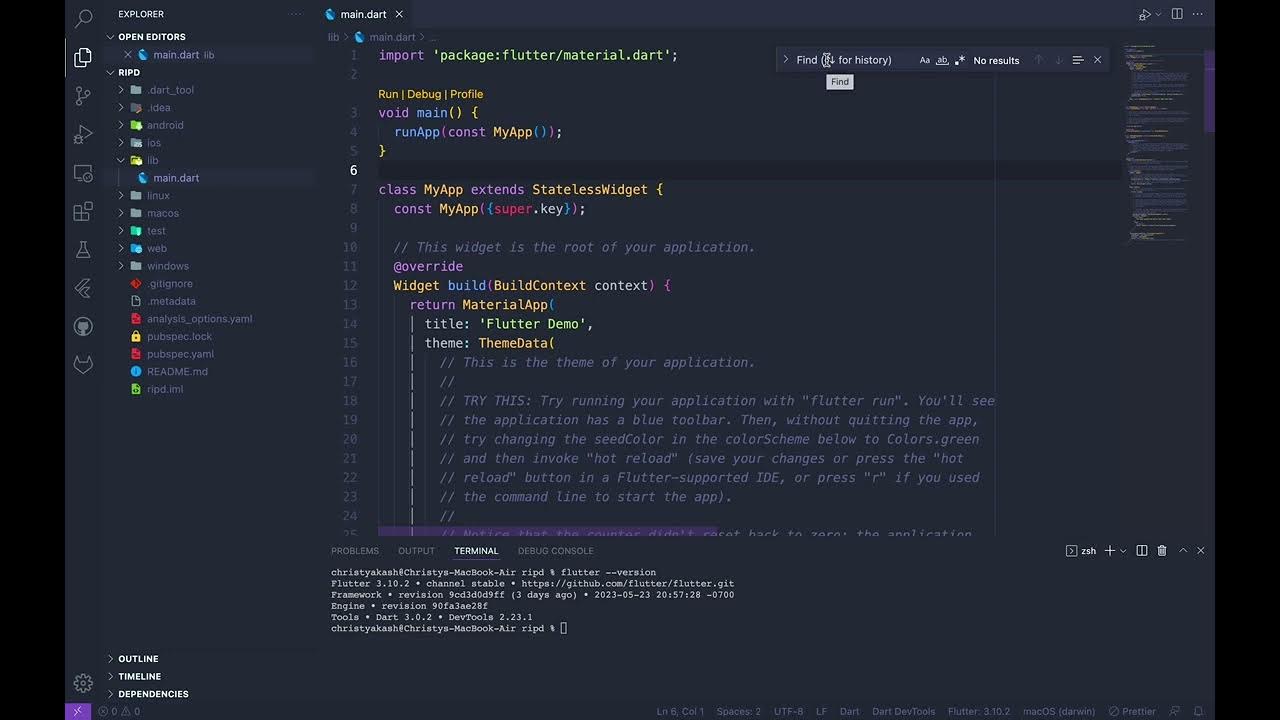Screen dimensions: 1280x720
Task: Click the errors and warnings status counter
Action: coord(119,711)
